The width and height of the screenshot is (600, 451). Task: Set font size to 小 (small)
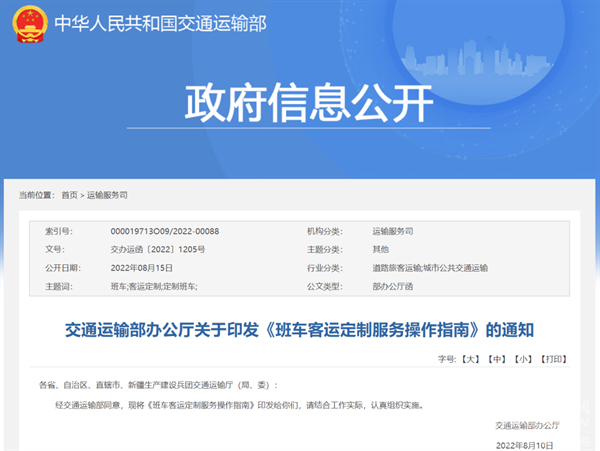pos(523,358)
